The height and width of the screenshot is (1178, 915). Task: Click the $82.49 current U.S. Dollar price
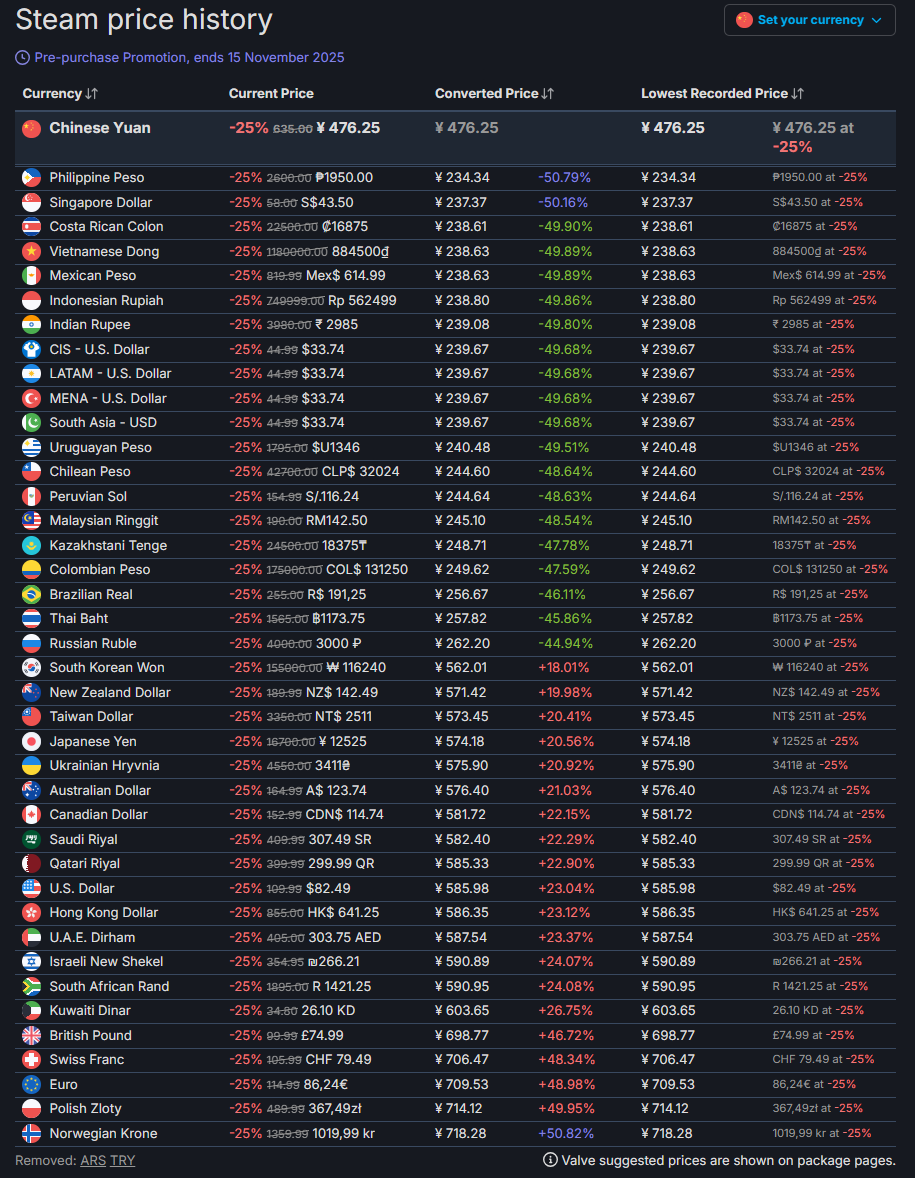[x=328, y=888]
